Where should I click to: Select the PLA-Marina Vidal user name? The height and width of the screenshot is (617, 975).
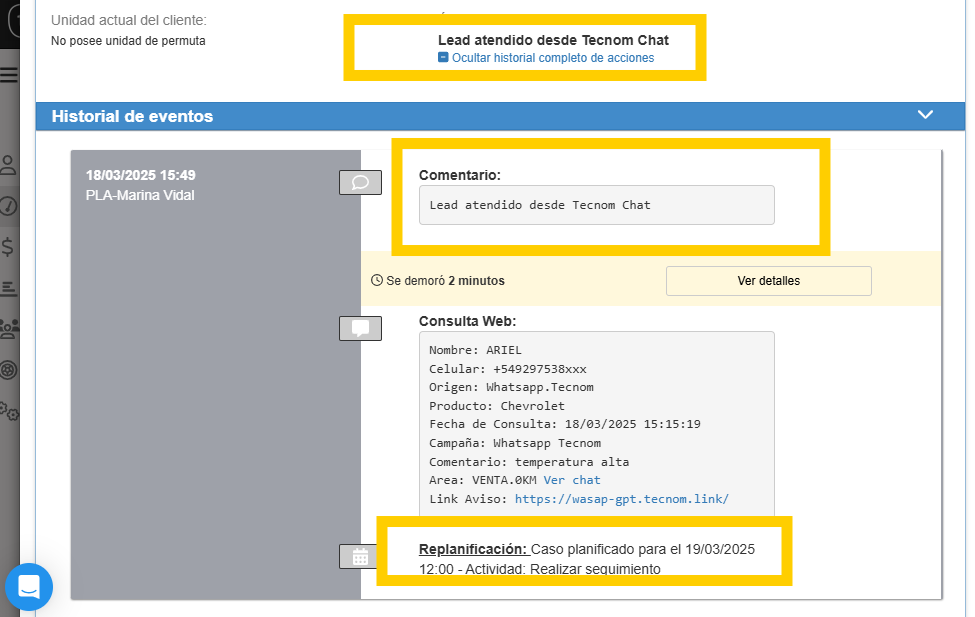pyautogui.click(x=140, y=195)
